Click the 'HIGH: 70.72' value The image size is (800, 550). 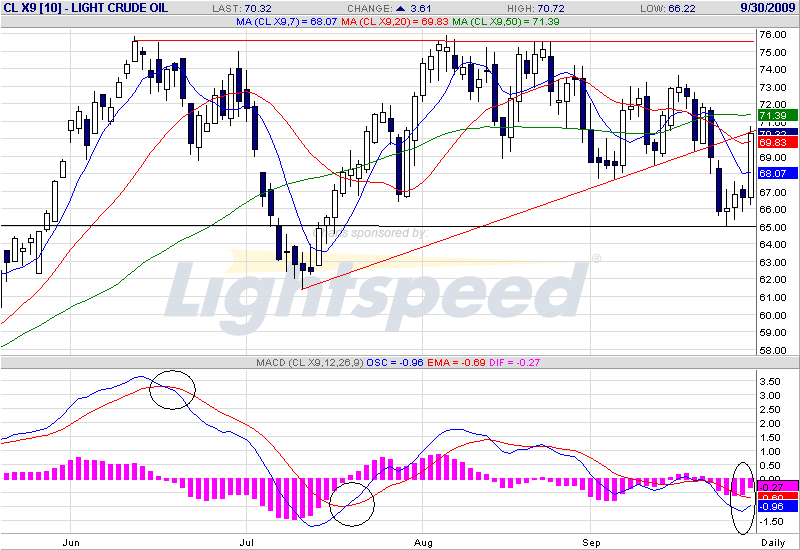(x=536, y=9)
